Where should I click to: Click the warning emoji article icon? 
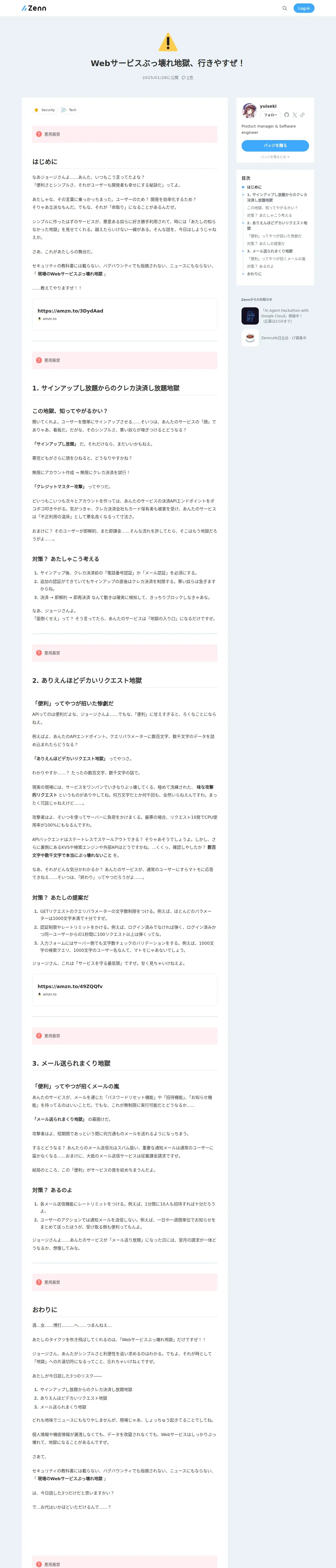point(168,42)
